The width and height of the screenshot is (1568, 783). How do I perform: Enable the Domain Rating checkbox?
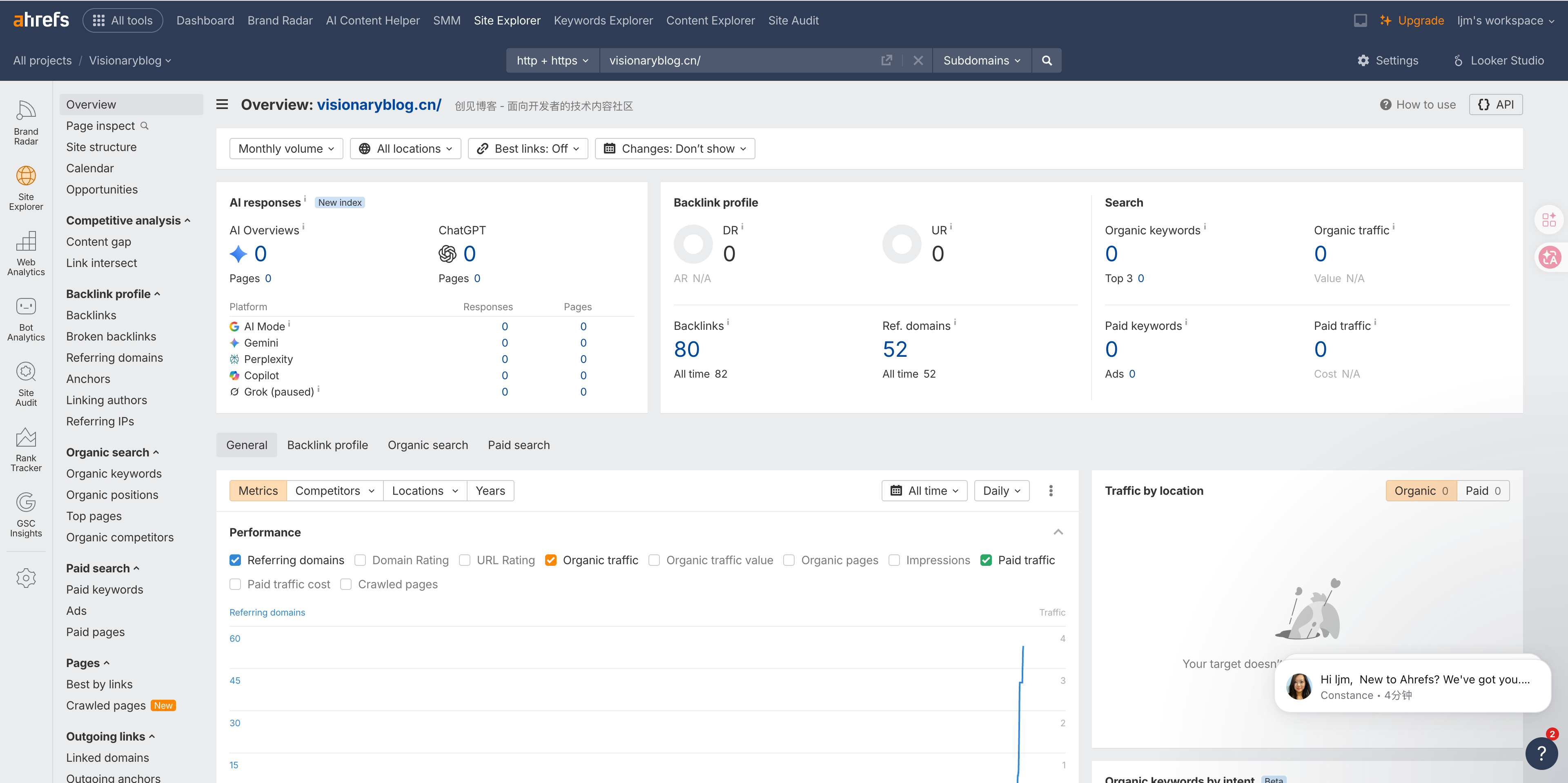360,560
